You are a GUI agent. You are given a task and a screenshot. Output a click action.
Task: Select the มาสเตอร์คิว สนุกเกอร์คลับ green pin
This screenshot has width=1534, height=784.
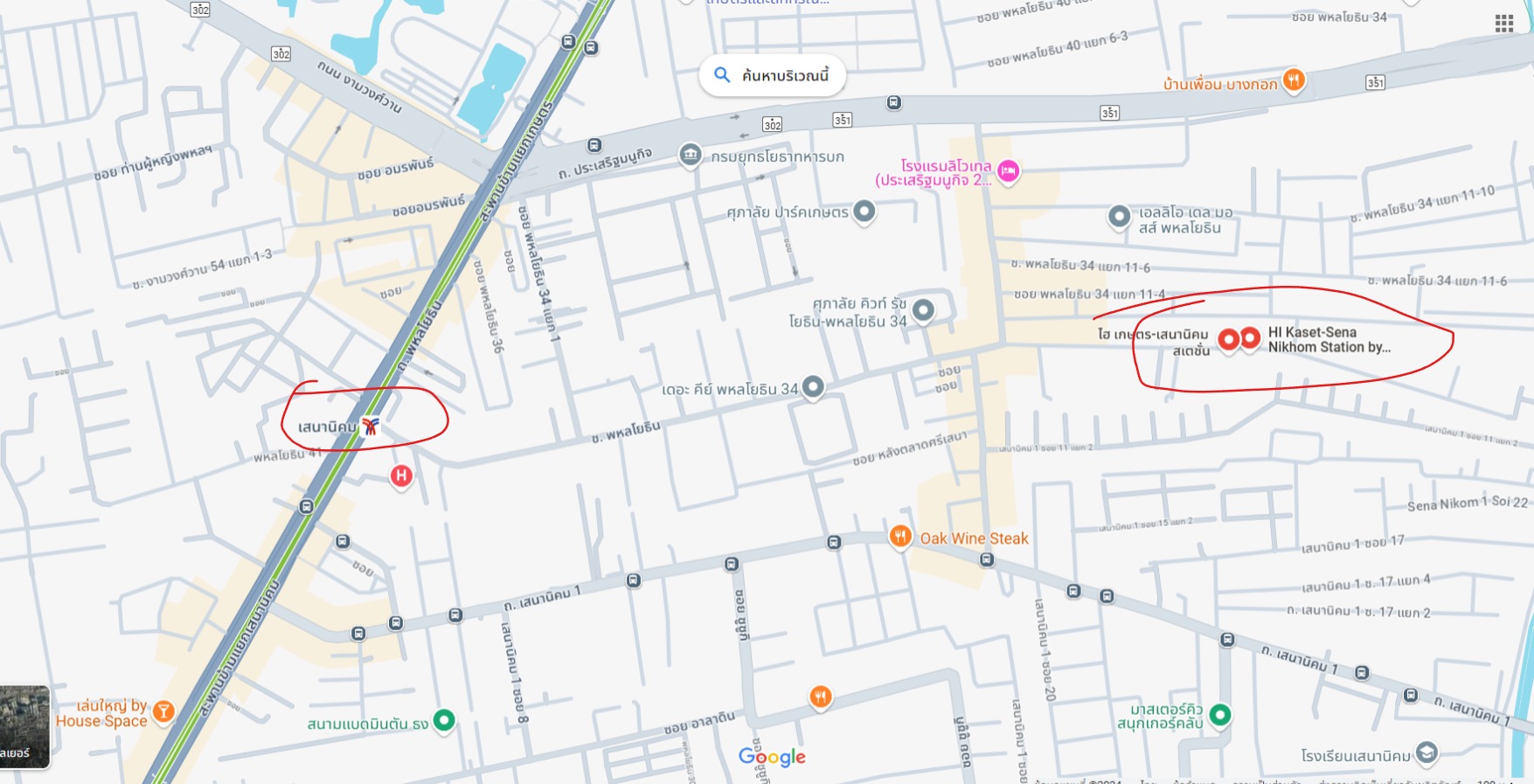[1220, 715]
